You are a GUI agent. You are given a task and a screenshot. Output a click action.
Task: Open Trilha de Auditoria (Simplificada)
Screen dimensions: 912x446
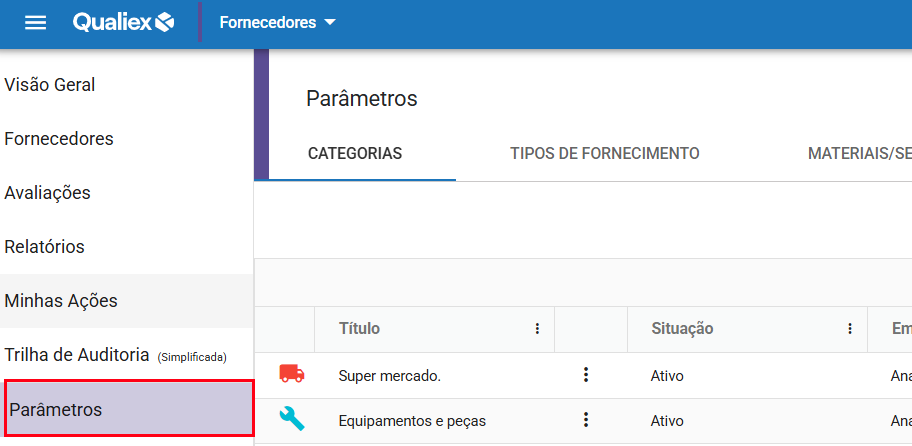pos(115,355)
